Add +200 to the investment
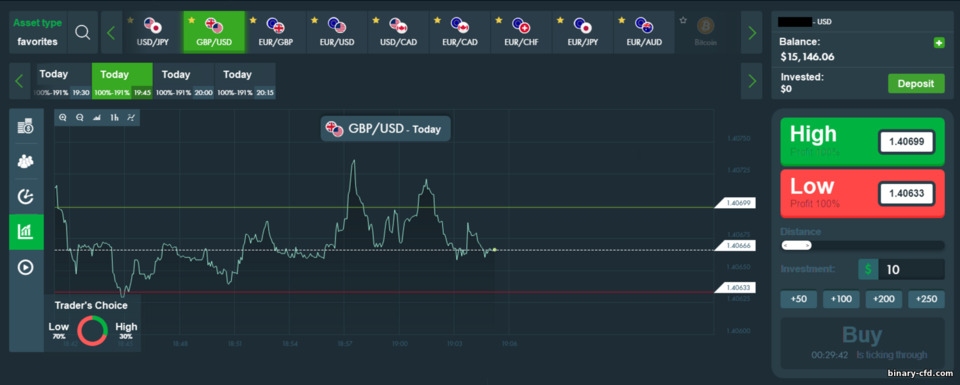Viewport: 960px width, 385px height. 883,299
